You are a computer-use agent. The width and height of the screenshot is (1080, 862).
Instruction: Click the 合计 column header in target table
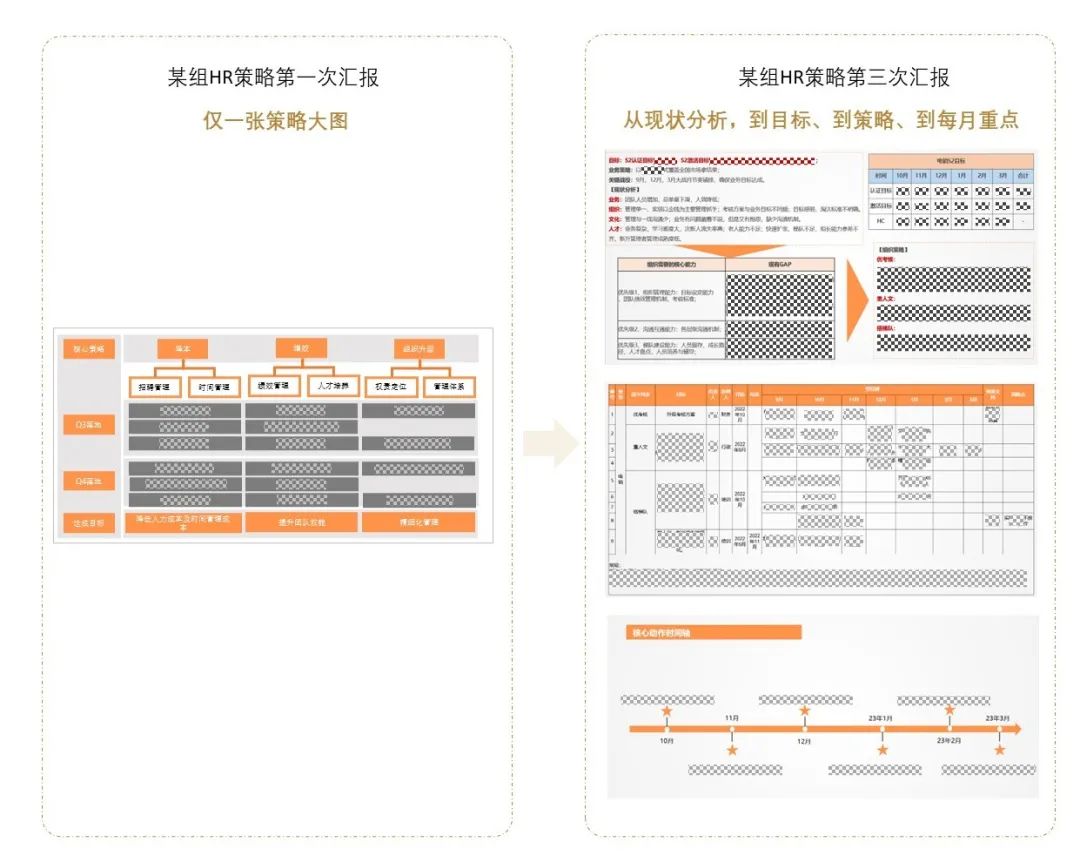click(1024, 176)
